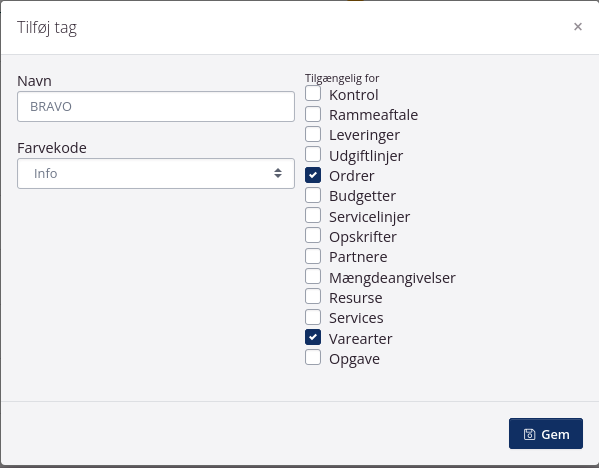
Task: Disable the Varearter checkbox
Action: coord(313,337)
